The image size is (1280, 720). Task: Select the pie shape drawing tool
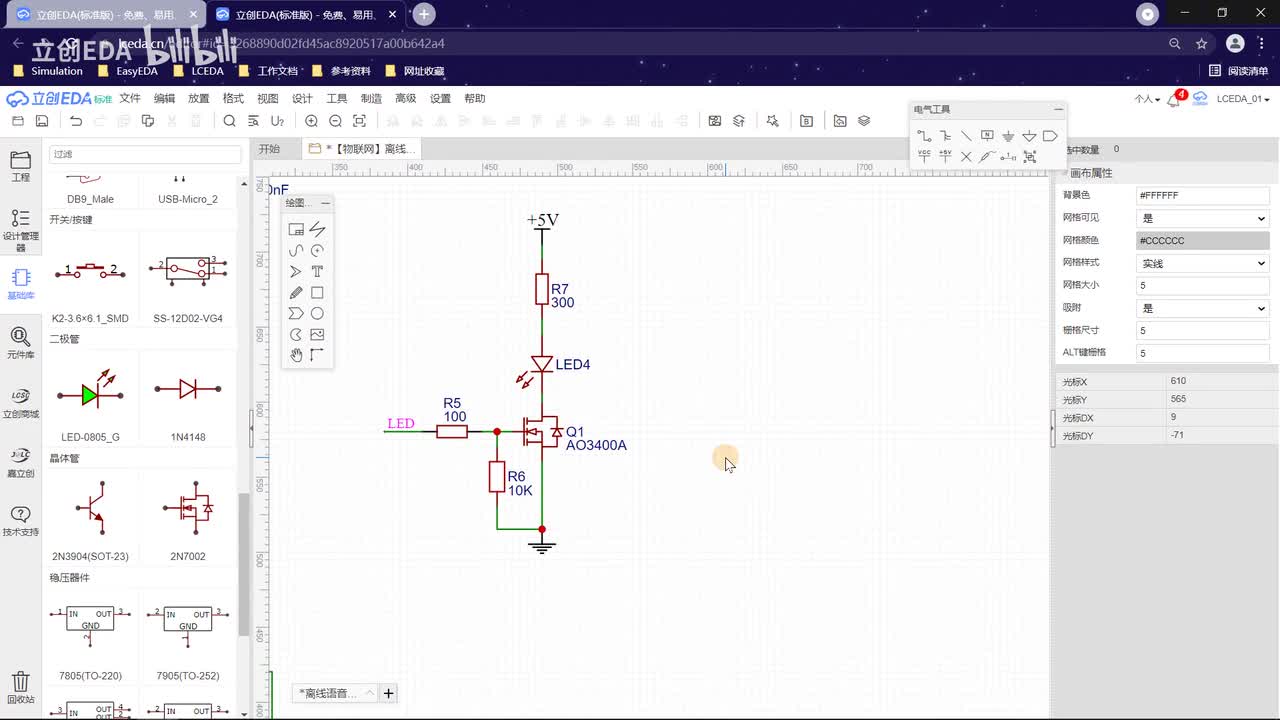click(296, 335)
